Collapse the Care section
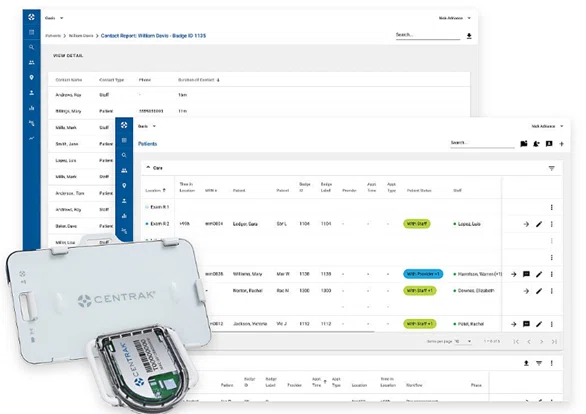 pyautogui.click(x=148, y=167)
